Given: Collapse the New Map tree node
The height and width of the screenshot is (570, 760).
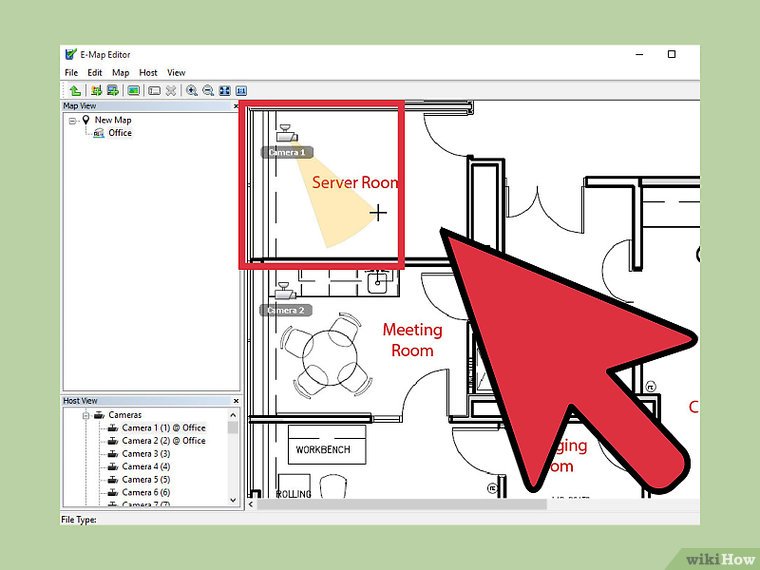Looking at the screenshot, I should point(73,120).
